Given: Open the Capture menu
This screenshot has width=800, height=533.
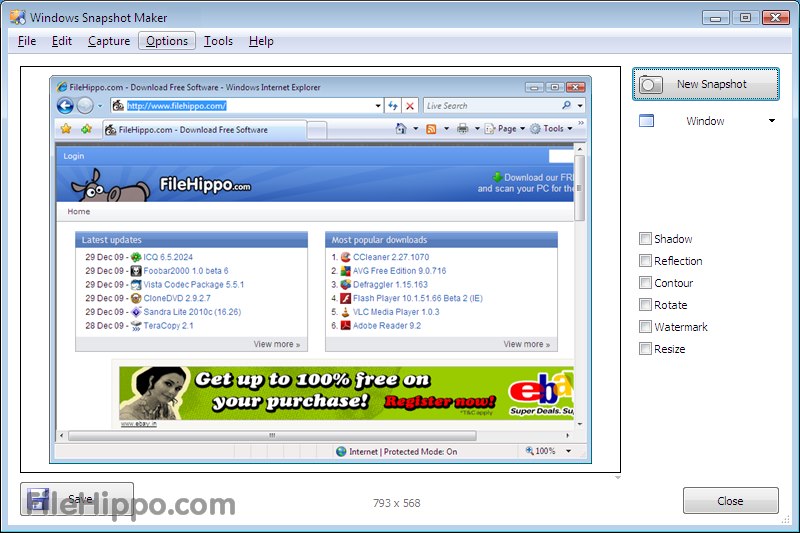Looking at the screenshot, I should click(109, 41).
